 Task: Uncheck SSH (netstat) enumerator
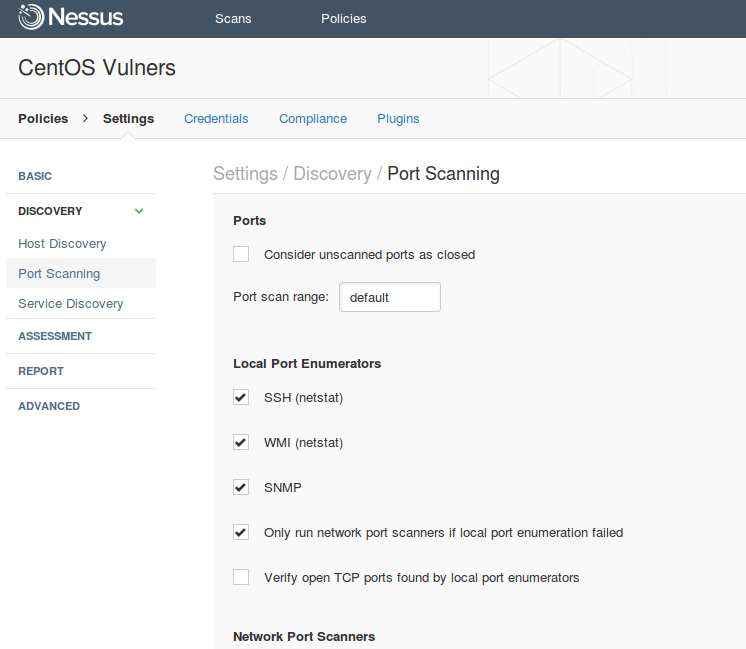pyautogui.click(x=241, y=397)
